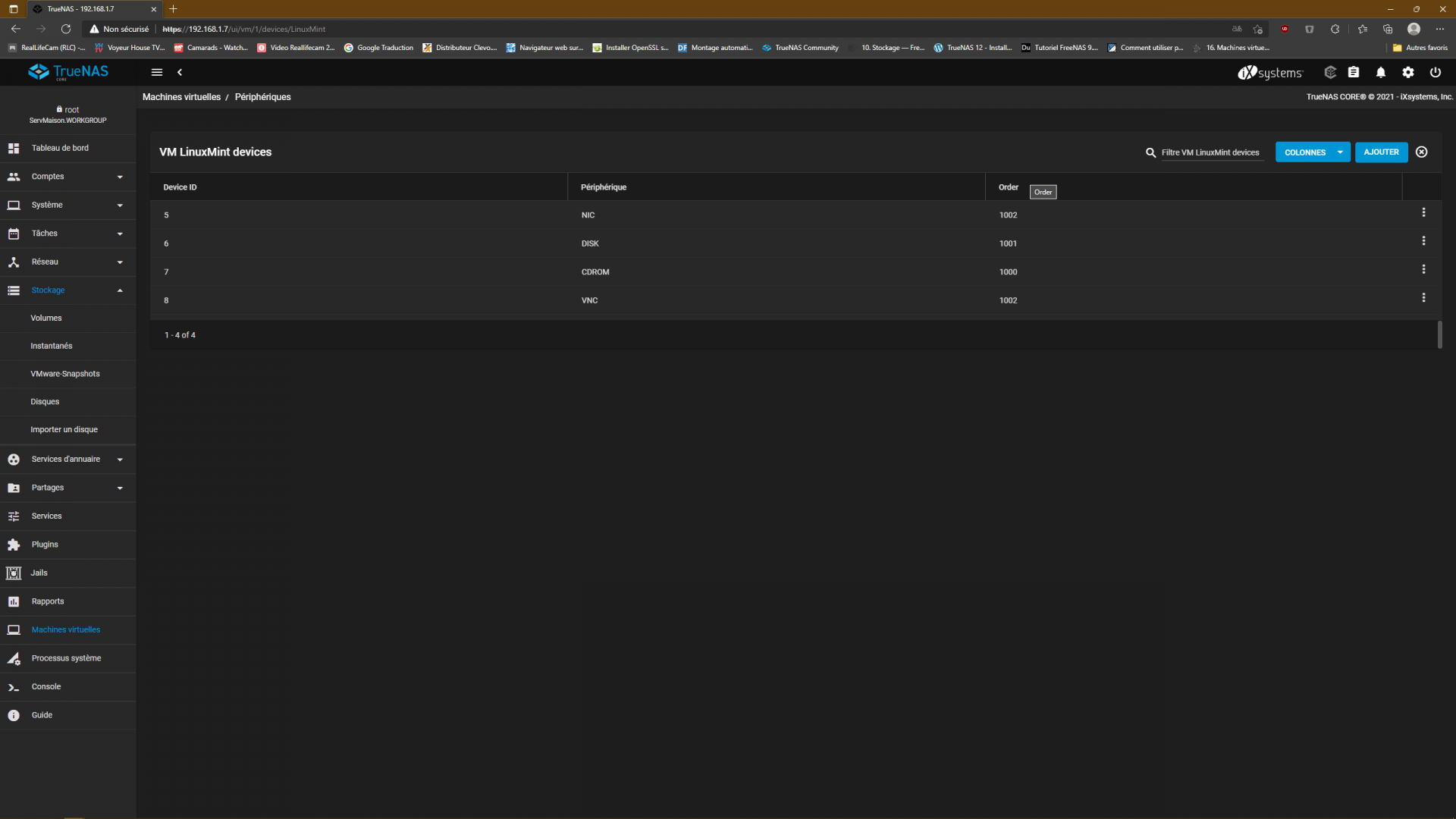This screenshot has width=1456, height=819.
Task: Open actions menu for DISK device
Action: (1423, 240)
